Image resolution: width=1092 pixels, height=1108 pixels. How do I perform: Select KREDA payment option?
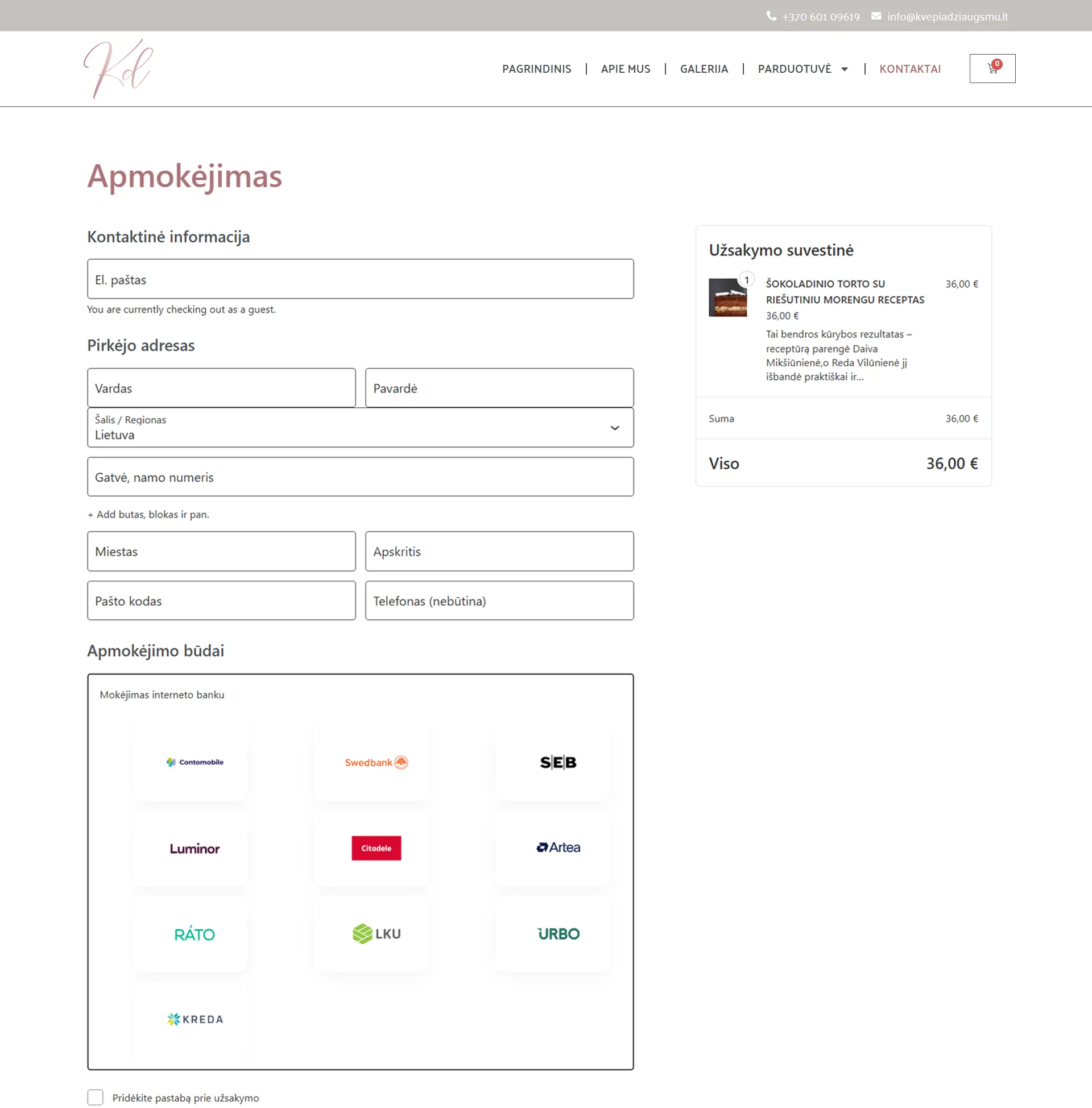coord(195,1019)
